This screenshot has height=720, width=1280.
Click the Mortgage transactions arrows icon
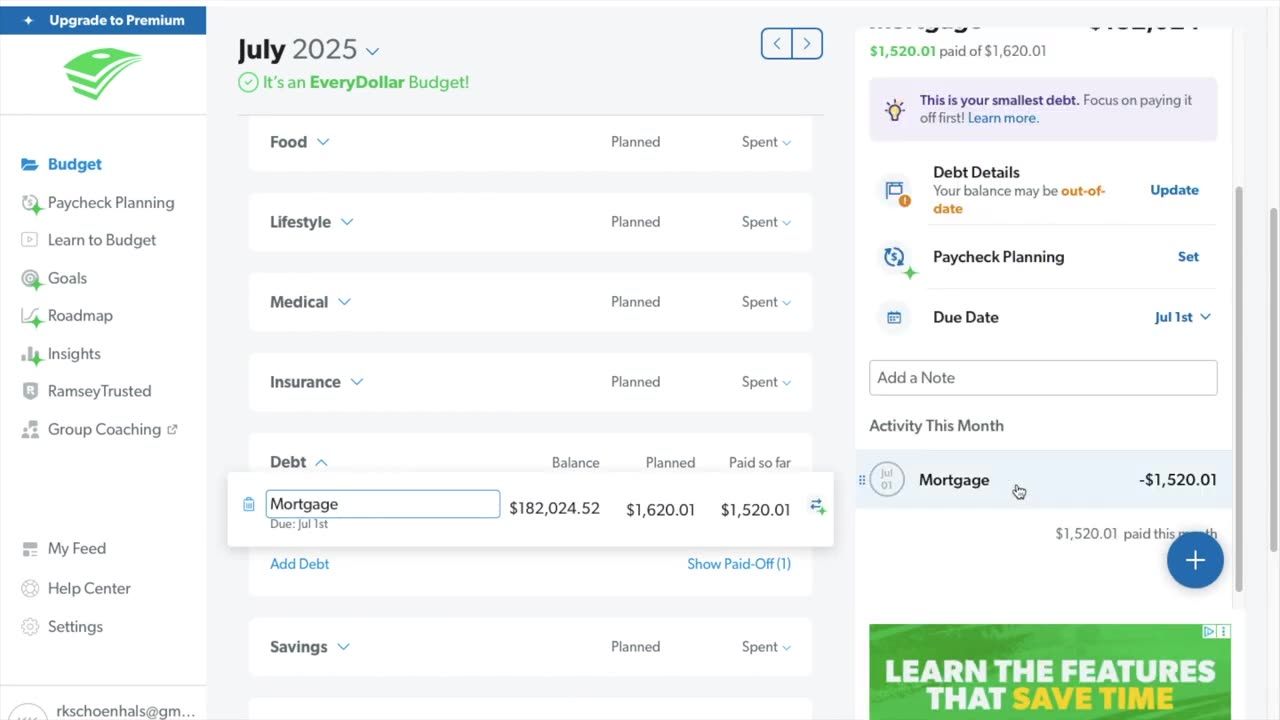coord(818,507)
